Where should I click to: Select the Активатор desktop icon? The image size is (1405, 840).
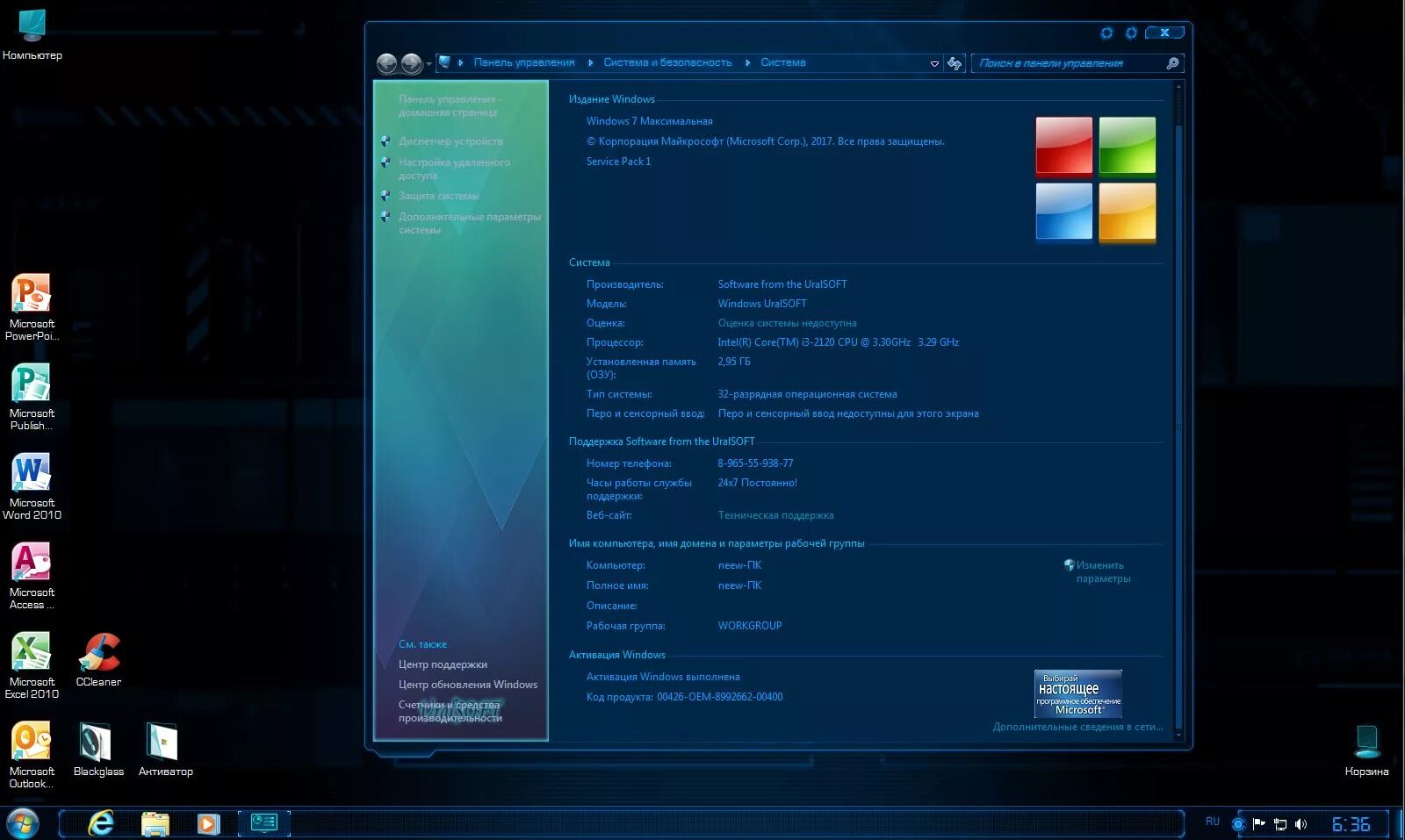tap(165, 749)
